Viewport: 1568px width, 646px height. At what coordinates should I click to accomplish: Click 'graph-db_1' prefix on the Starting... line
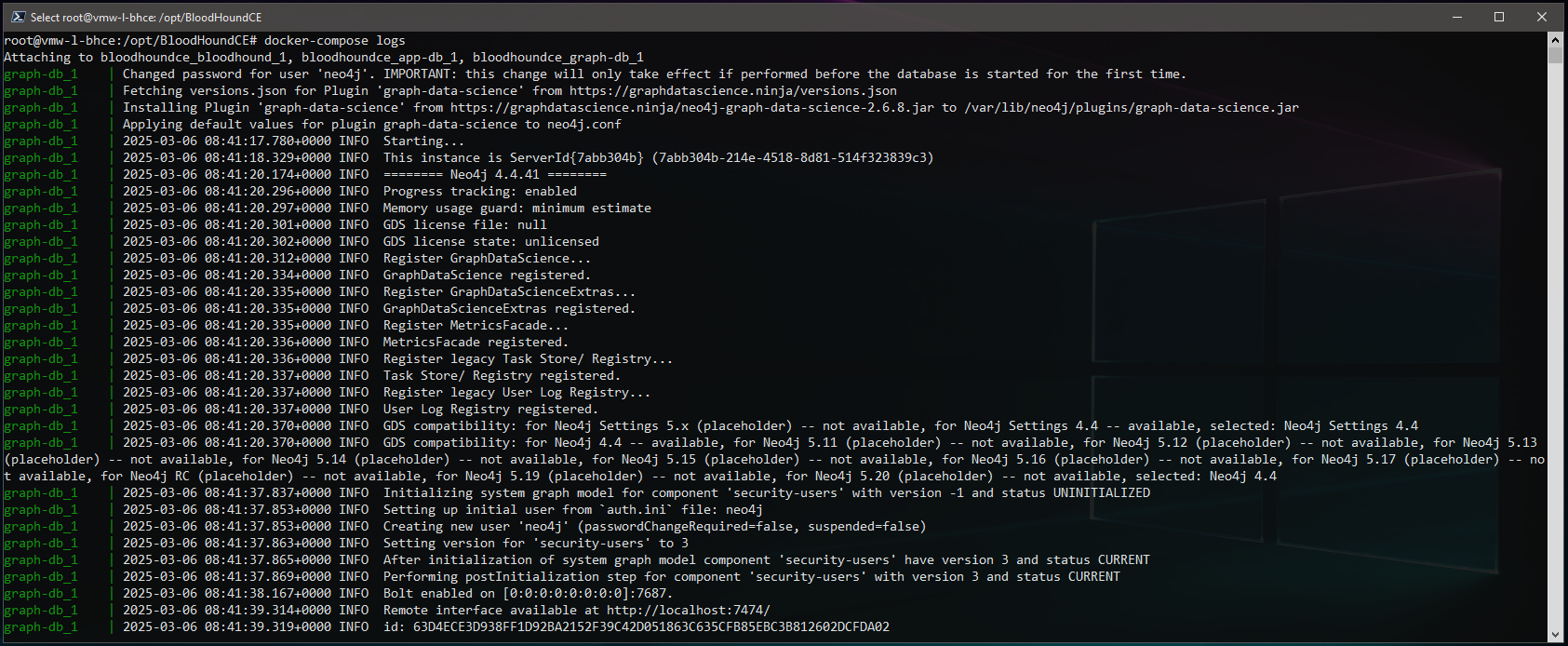pos(41,141)
